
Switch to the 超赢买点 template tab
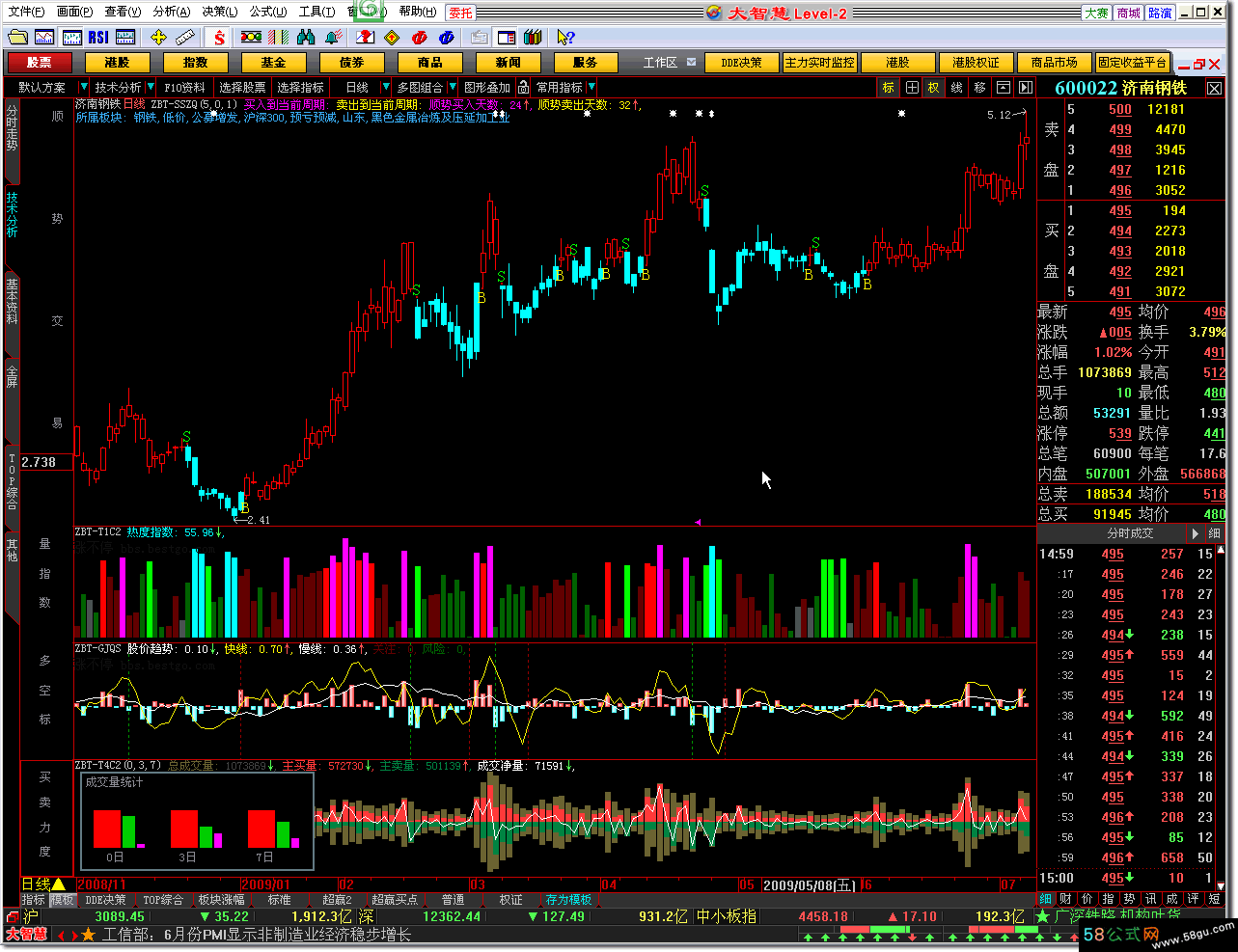[395, 900]
